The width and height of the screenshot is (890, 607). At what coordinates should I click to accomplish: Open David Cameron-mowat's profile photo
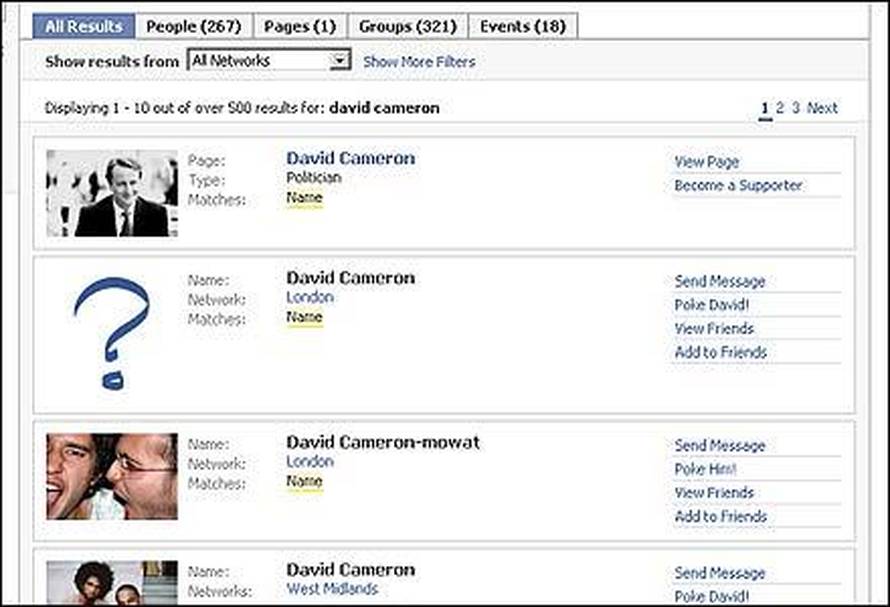(111, 476)
